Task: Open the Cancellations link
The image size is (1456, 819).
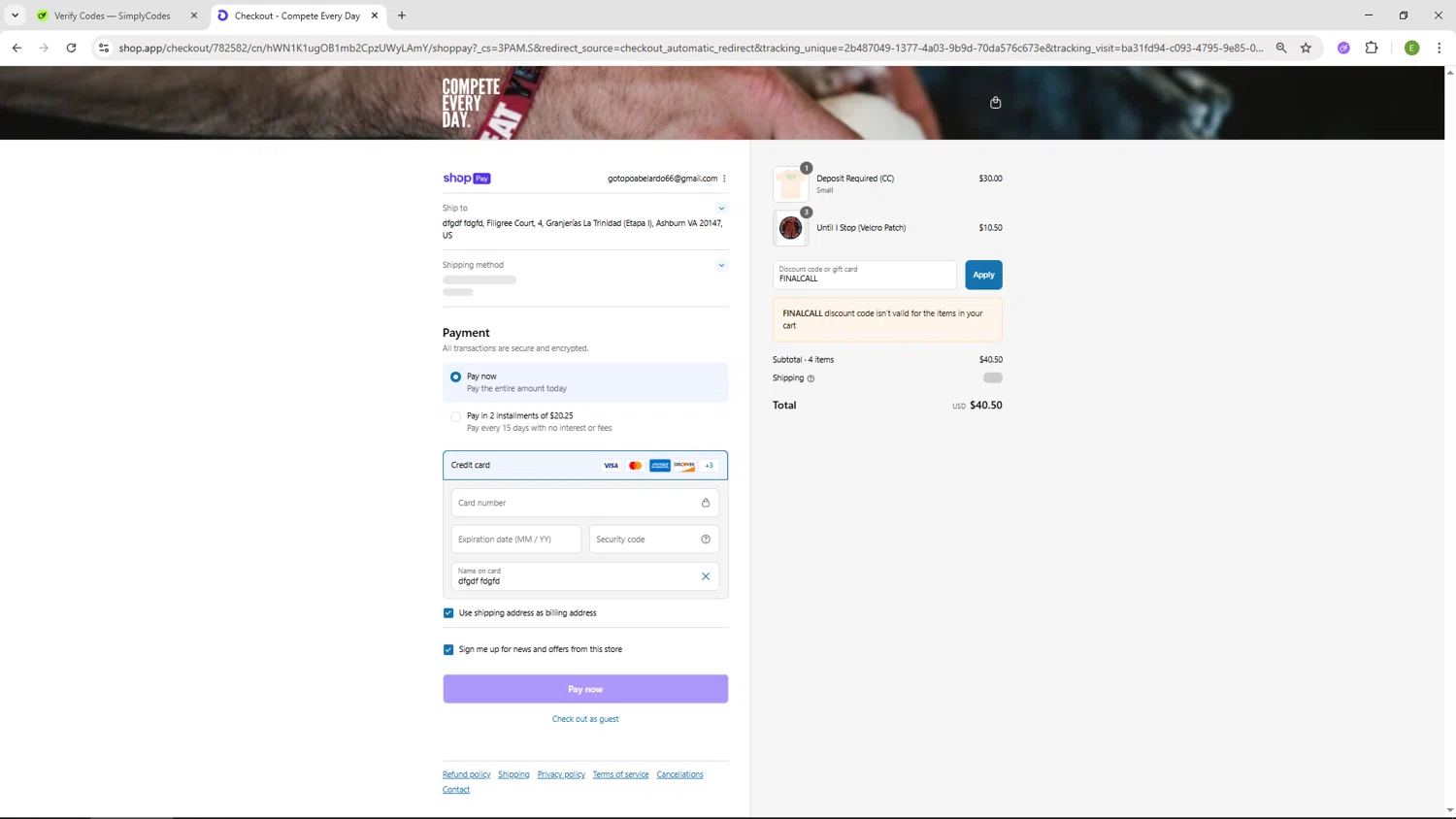Action: pos(679,774)
